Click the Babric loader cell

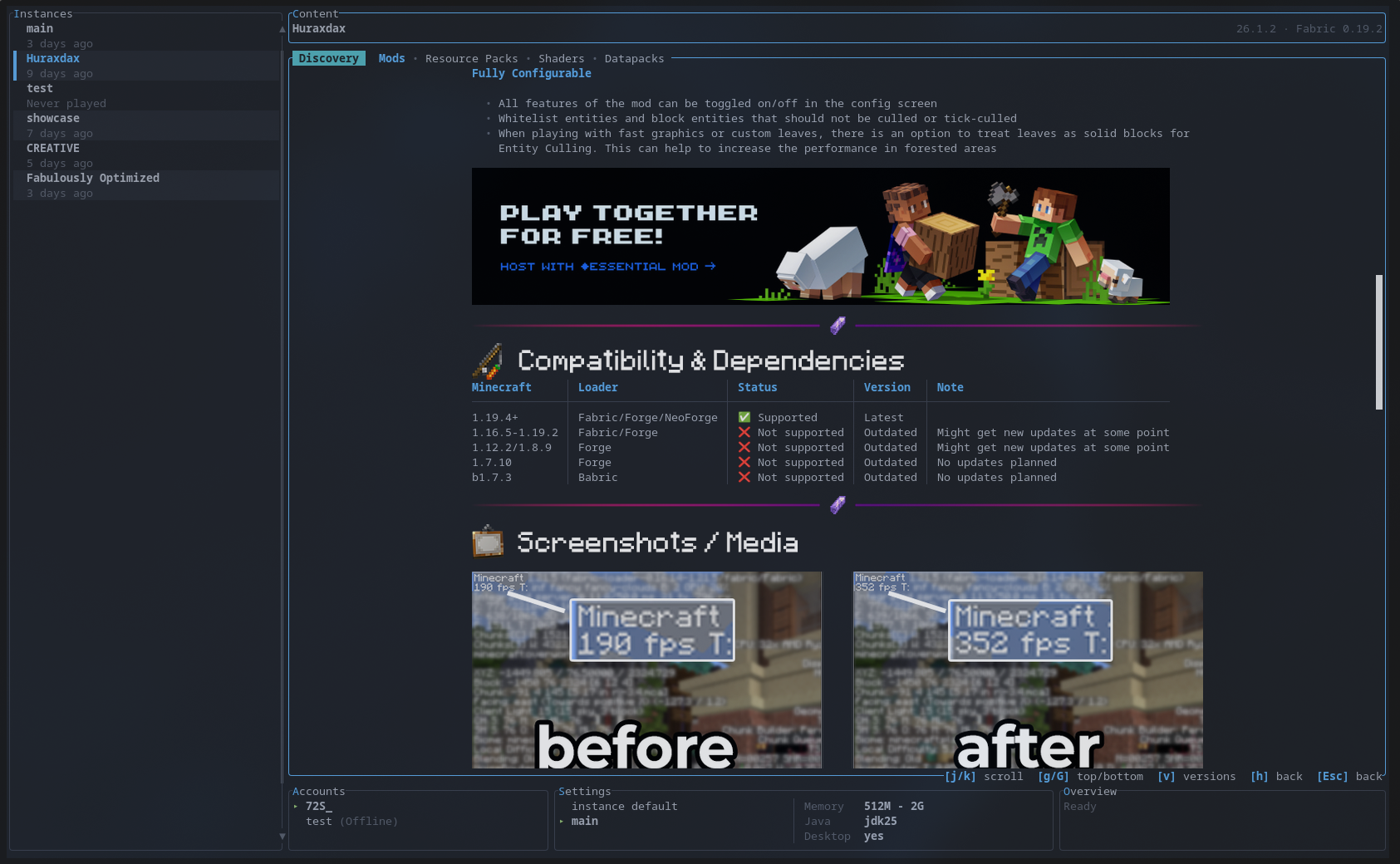pyautogui.click(x=598, y=477)
